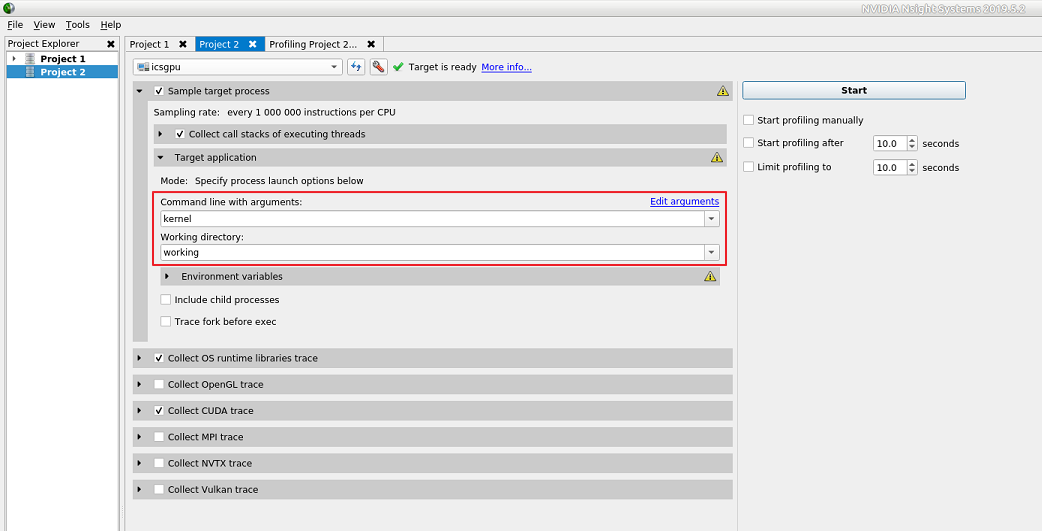The image size is (1042, 531).
Task: Enable Collect Vulkan trace
Action: [159, 489]
